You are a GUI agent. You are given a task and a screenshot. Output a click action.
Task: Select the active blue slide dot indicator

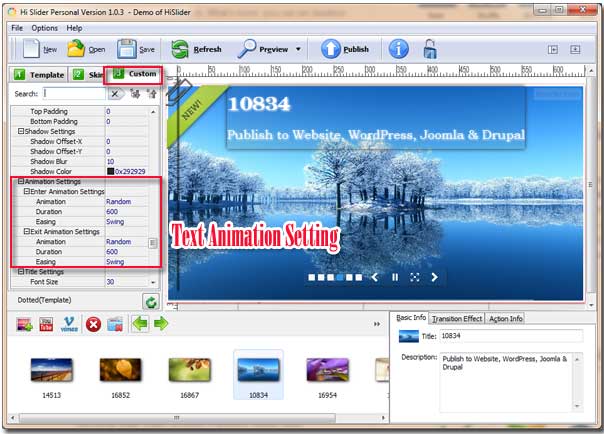(340, 277)
